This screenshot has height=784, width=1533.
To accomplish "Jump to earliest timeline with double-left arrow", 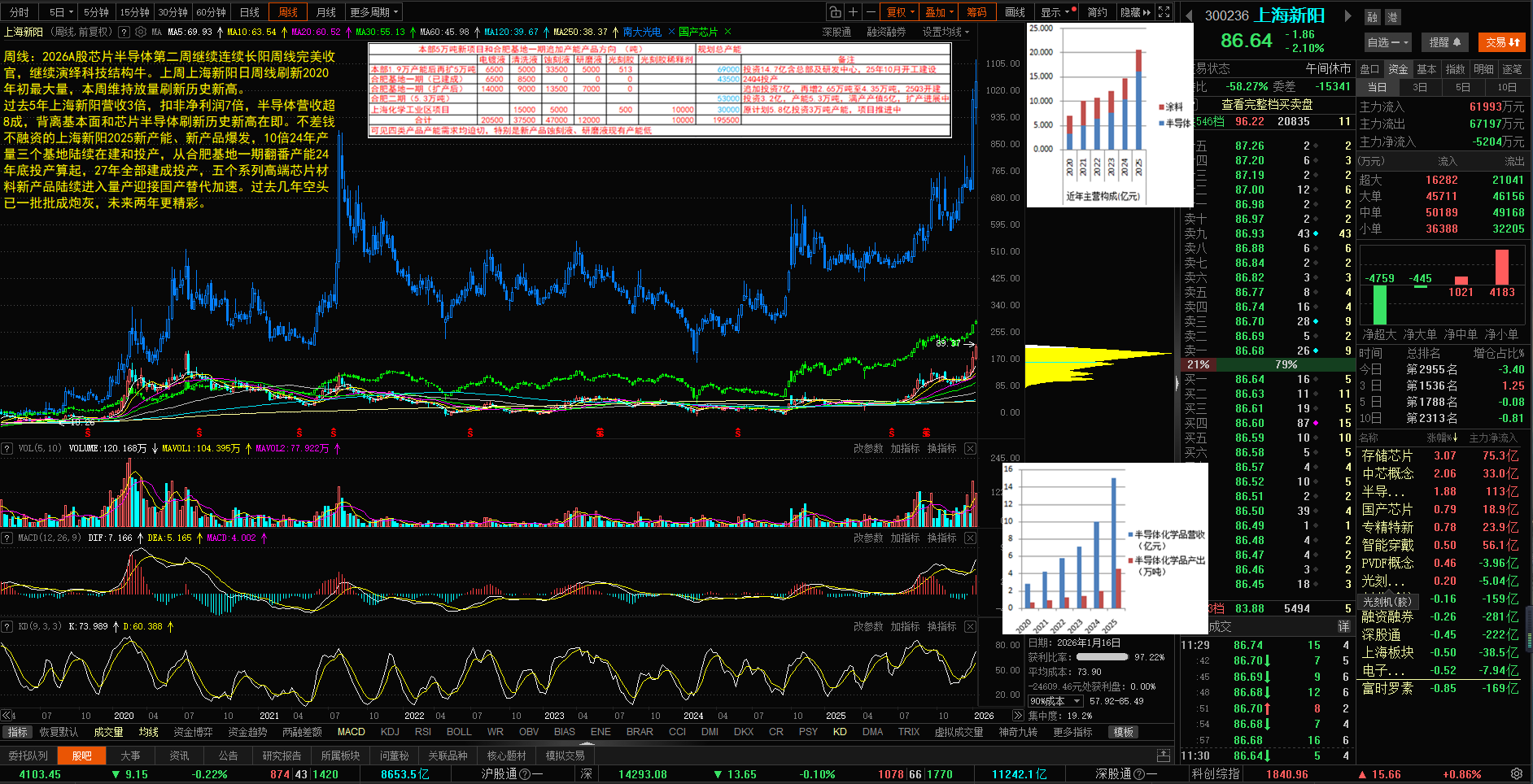I will coord(7,716).
